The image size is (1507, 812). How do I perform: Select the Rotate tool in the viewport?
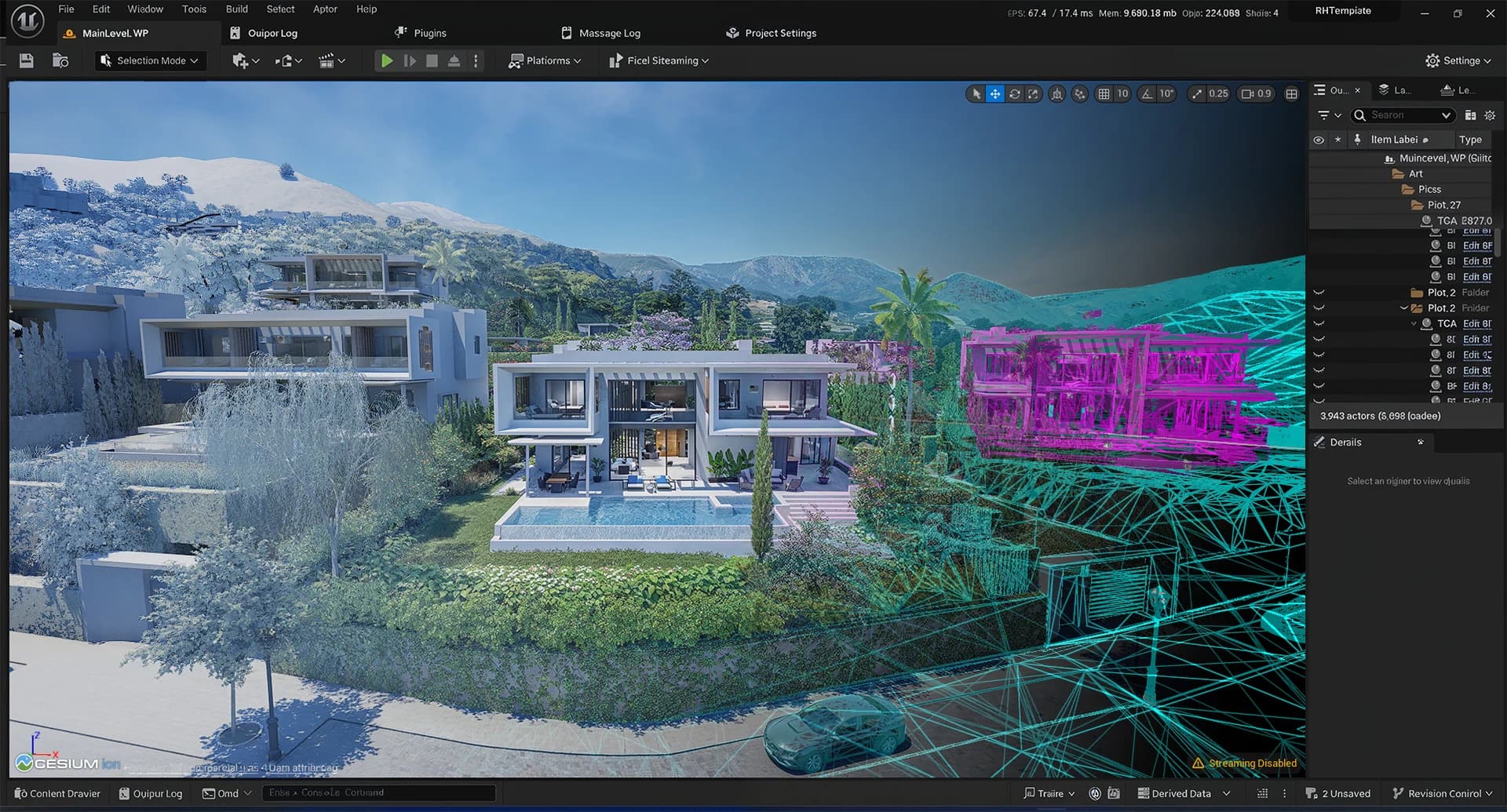click(1015, 93)
